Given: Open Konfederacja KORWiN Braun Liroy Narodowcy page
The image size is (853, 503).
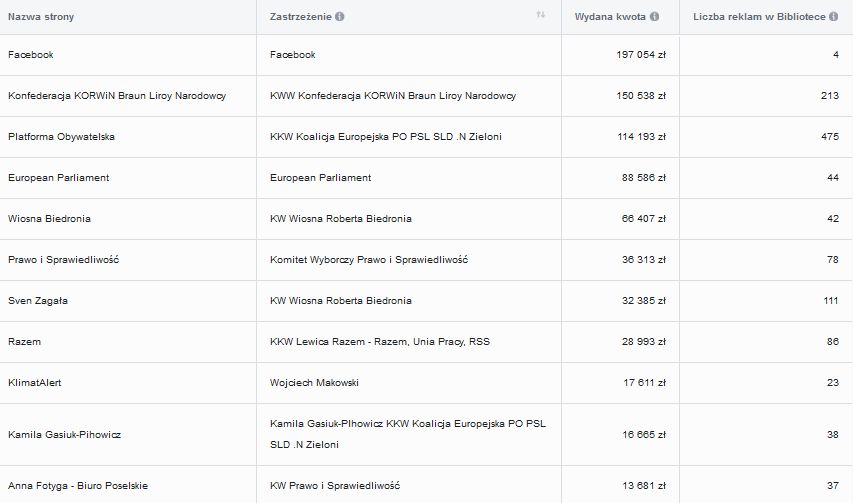Looking at the screenshot, I should 117,96.
